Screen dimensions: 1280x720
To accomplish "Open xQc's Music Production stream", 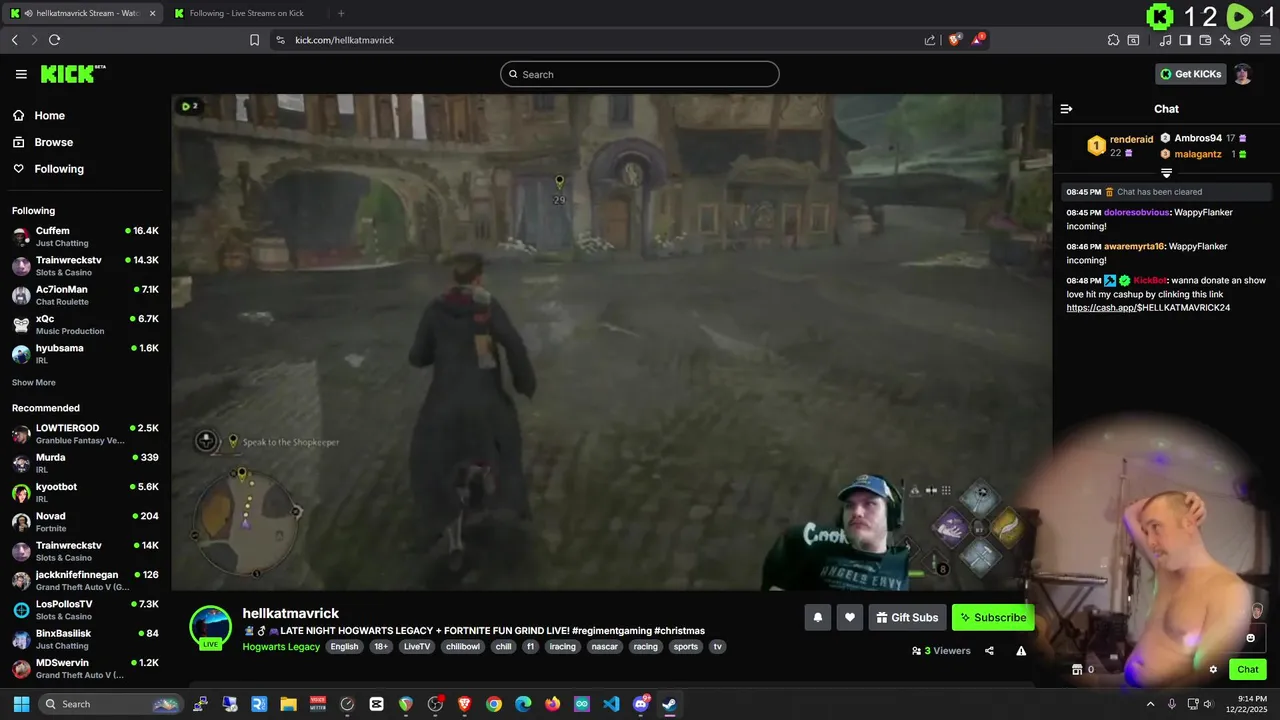I will (x=85, y=324).
